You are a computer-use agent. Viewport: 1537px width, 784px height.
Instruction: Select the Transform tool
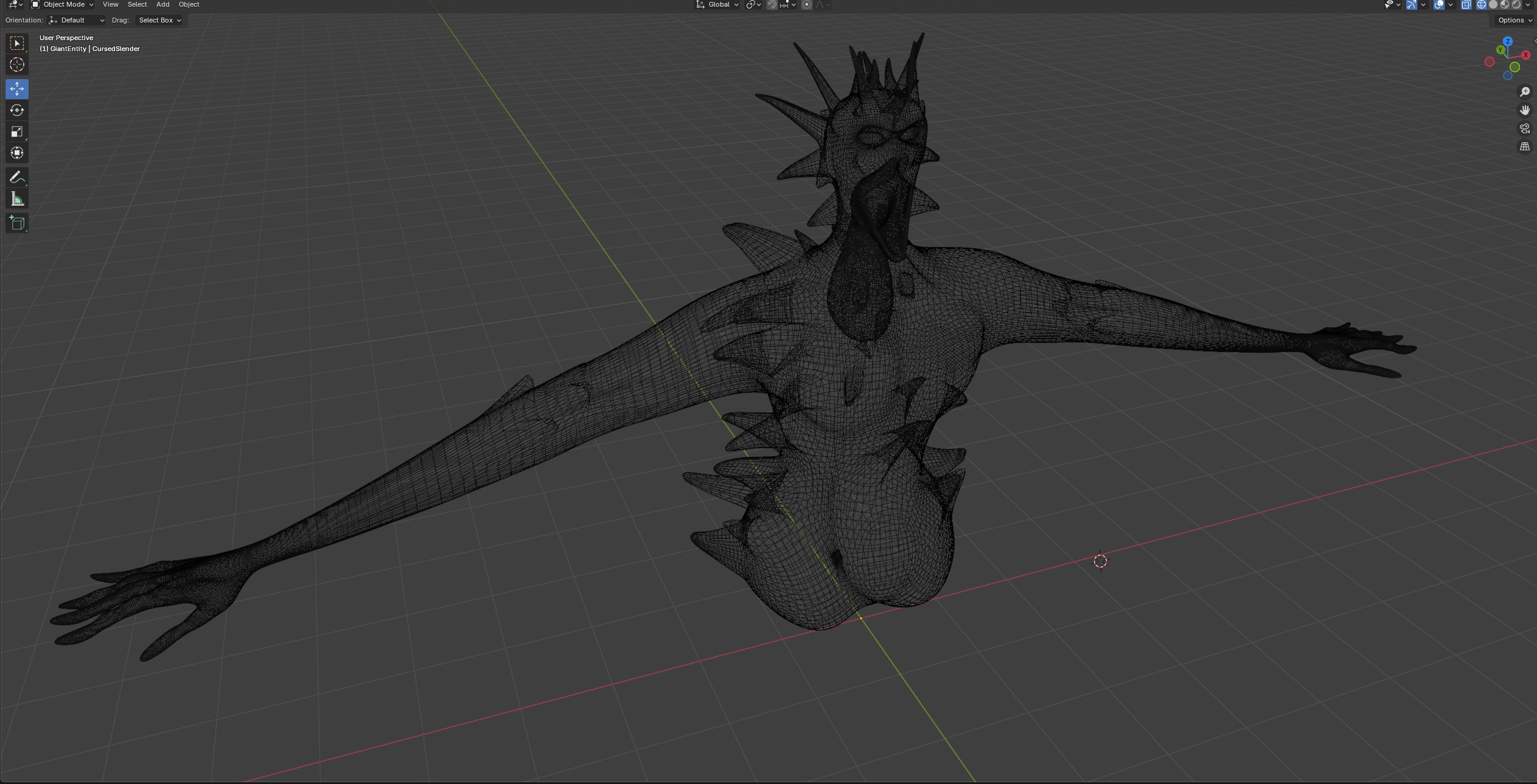[x=17, y=153]
